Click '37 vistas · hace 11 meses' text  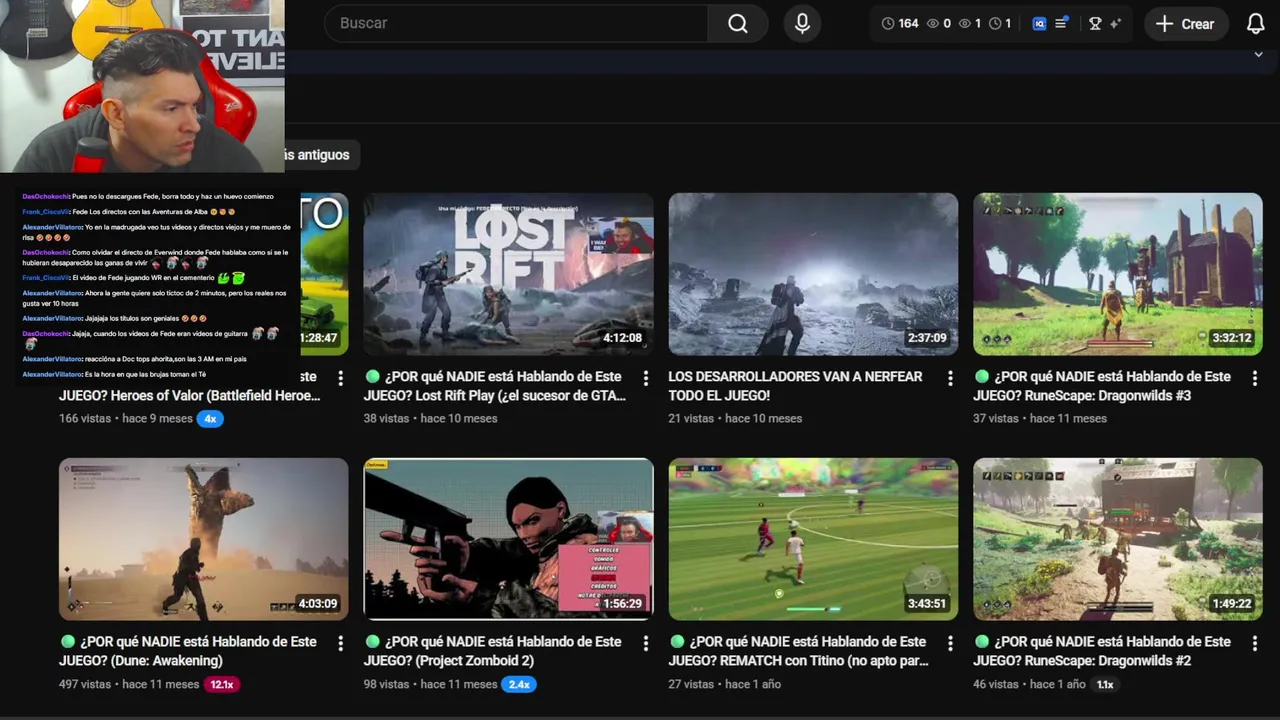1040,419
